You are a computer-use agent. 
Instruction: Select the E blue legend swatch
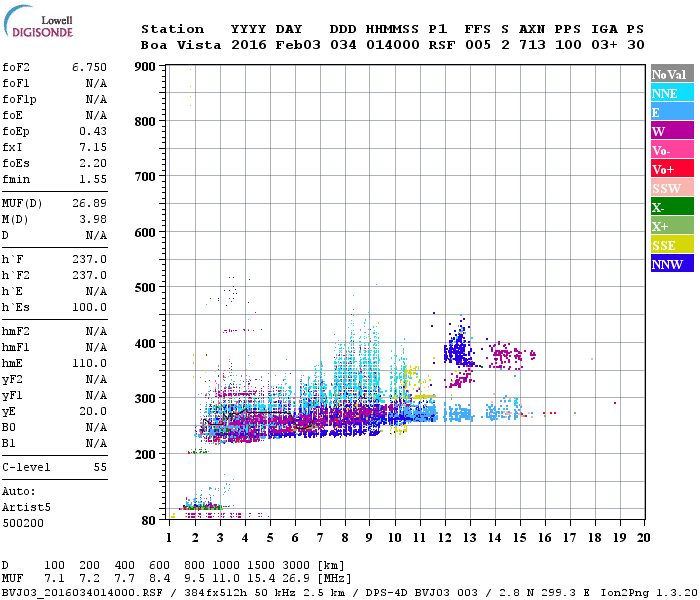672,112
